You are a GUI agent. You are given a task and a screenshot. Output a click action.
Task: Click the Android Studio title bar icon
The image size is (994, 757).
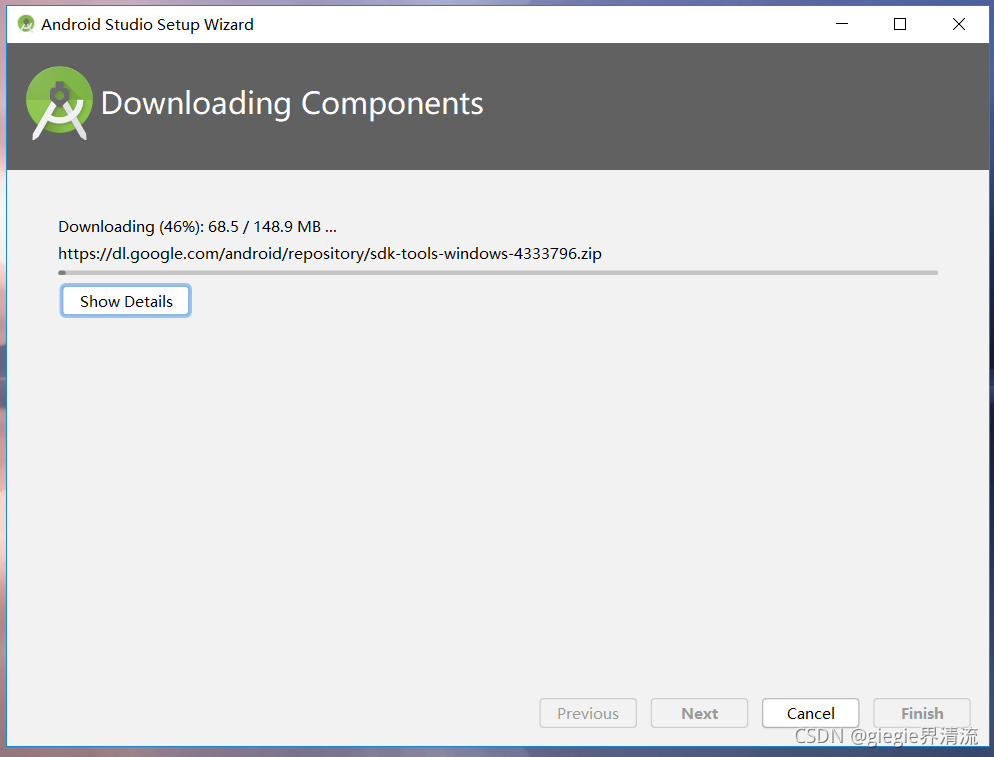[26, 24]
